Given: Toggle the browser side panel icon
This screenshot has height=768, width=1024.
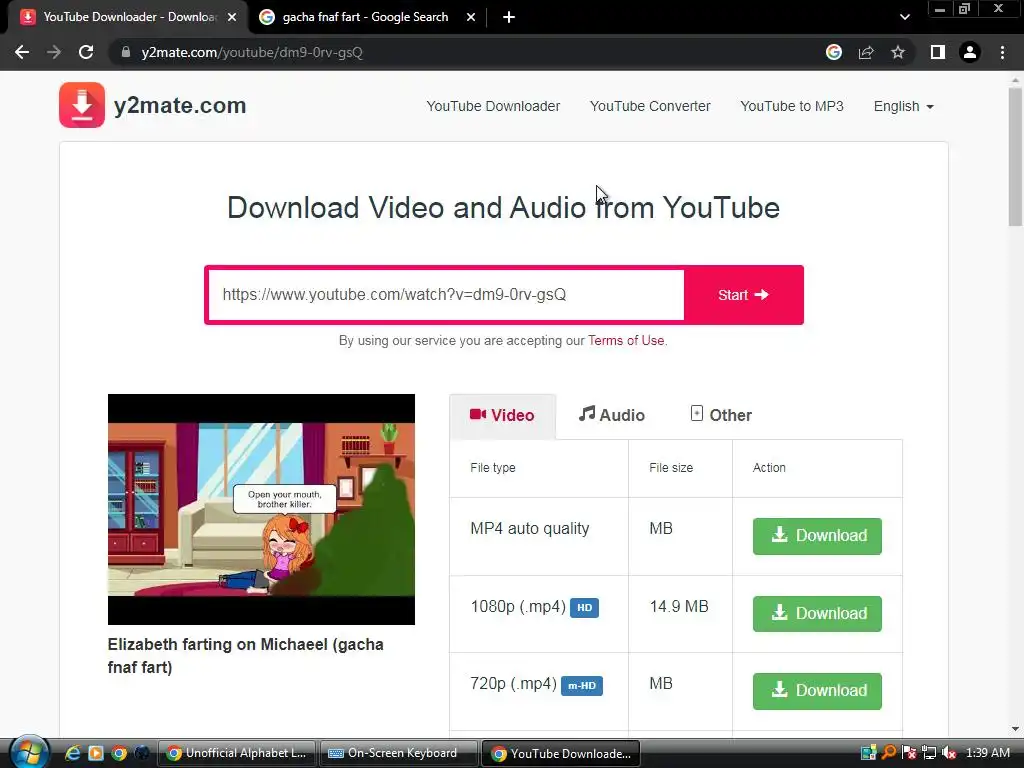Looking at the screenshot, I should pos(938,52).
